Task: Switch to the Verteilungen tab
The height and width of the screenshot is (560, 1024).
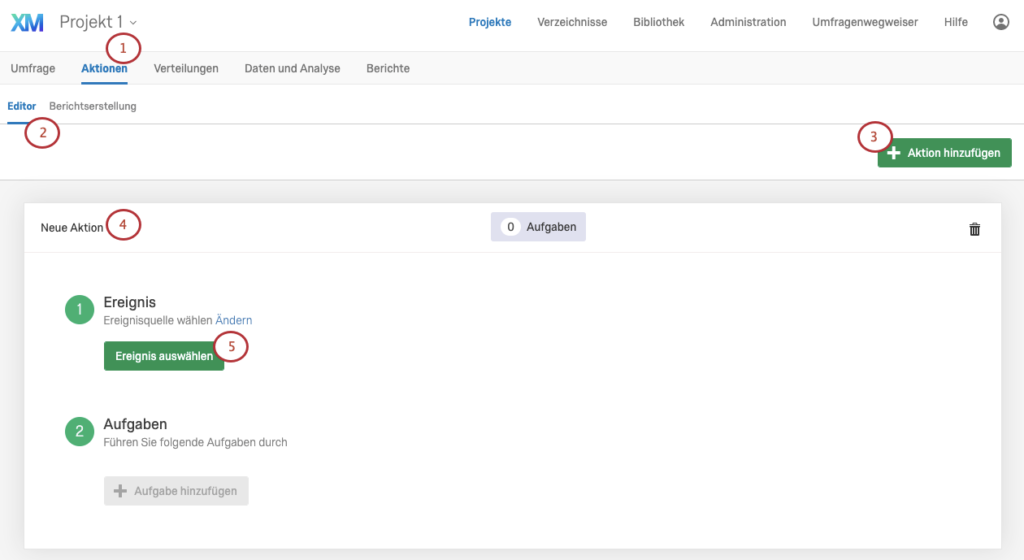Action: tap(185, 69)
